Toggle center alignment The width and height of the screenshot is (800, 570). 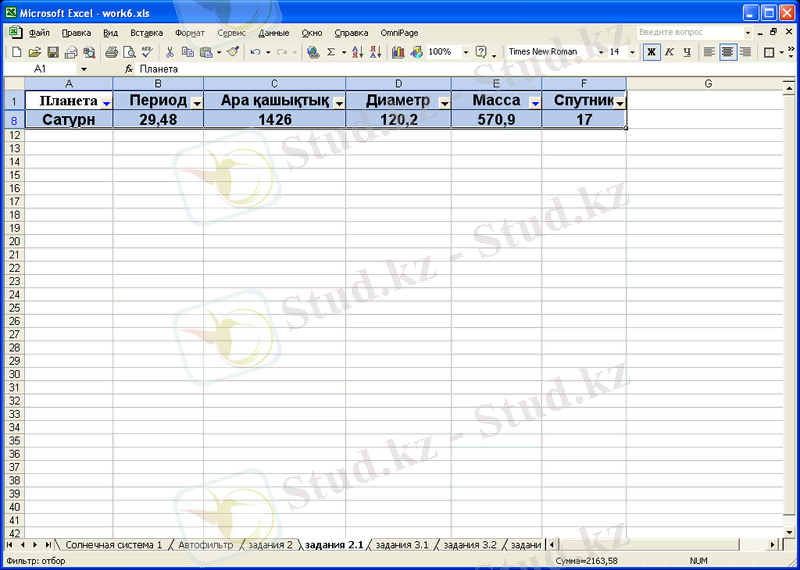click(x=728, y=52)
